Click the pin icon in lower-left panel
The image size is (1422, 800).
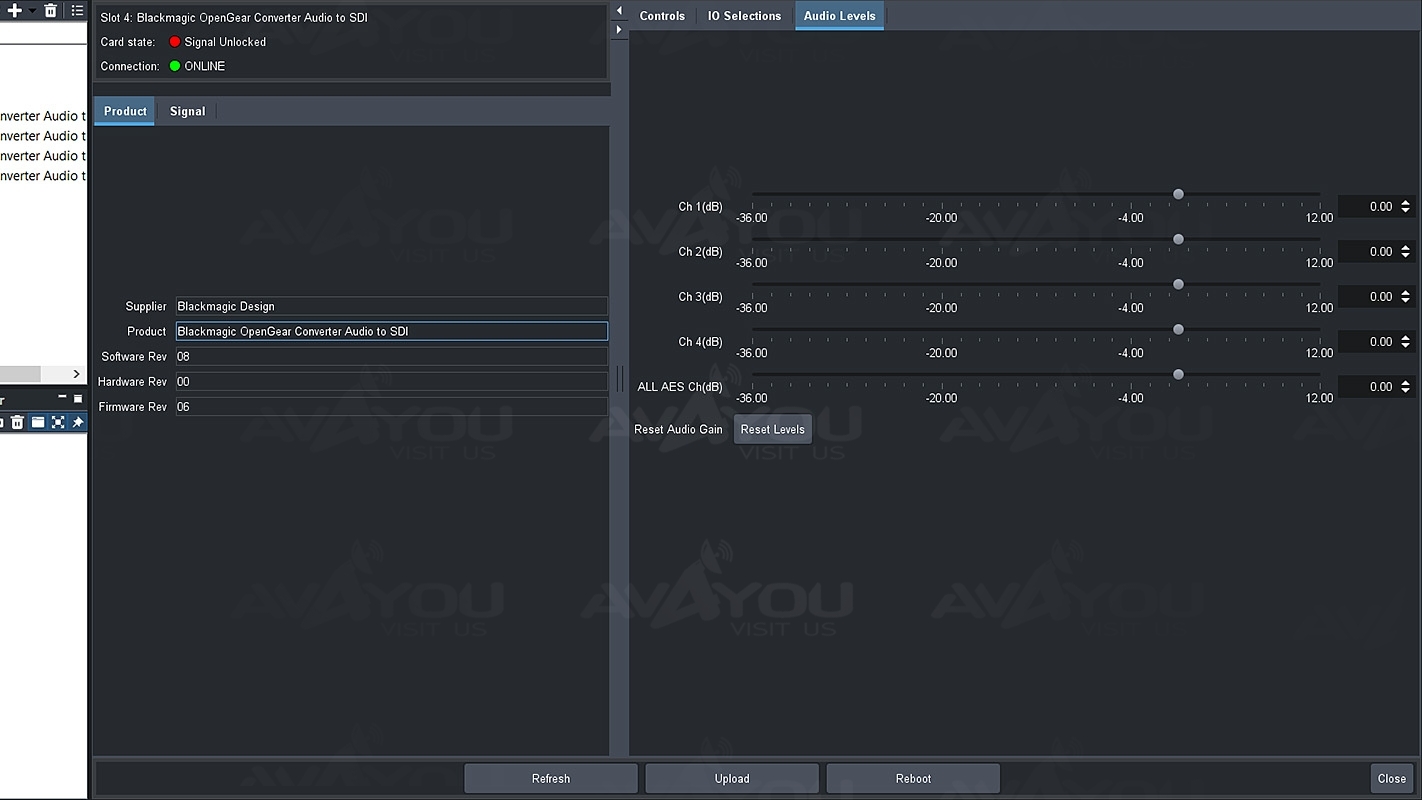pyautogui.click(x=77, y=423)
